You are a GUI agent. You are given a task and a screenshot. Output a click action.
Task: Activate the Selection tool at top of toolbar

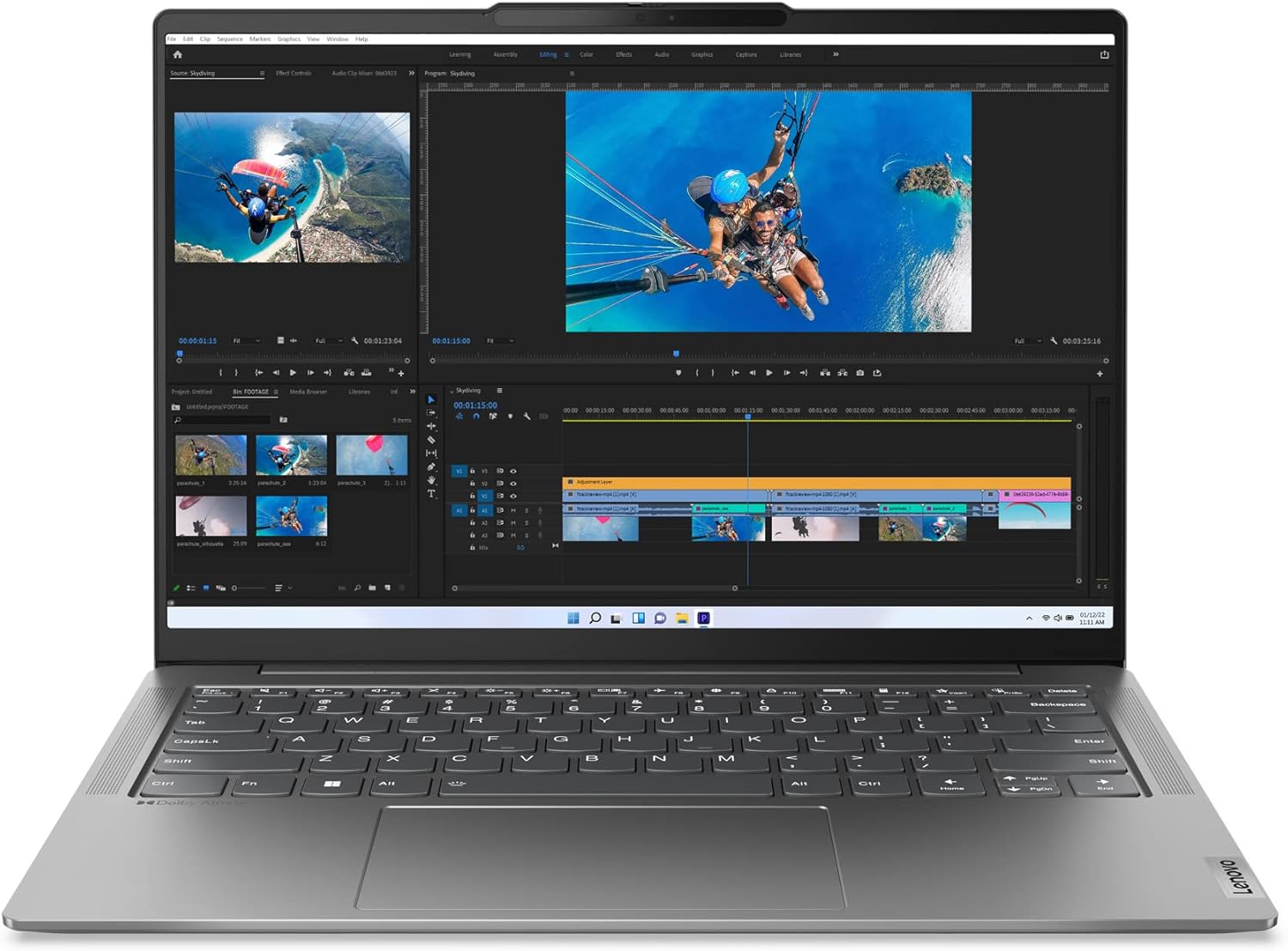point(431,399)
